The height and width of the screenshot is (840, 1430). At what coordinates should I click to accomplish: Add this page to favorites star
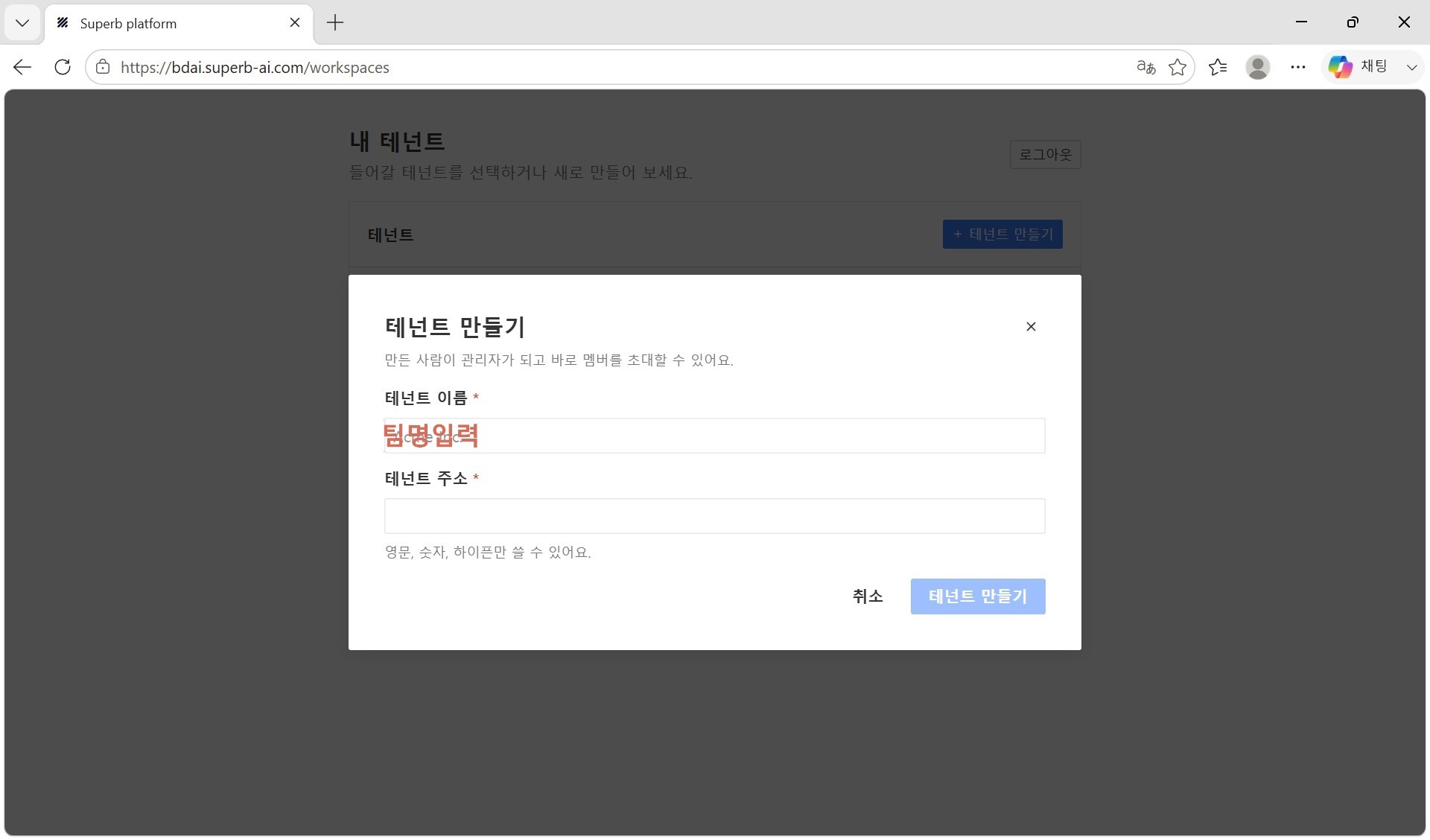click(x=1178, y=67)
